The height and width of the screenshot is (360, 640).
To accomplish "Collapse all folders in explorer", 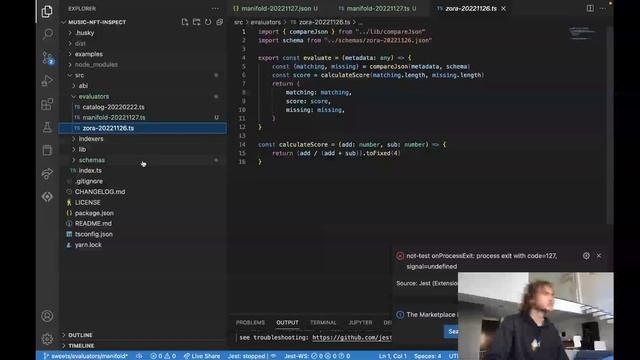I will (x=220, y=22).
